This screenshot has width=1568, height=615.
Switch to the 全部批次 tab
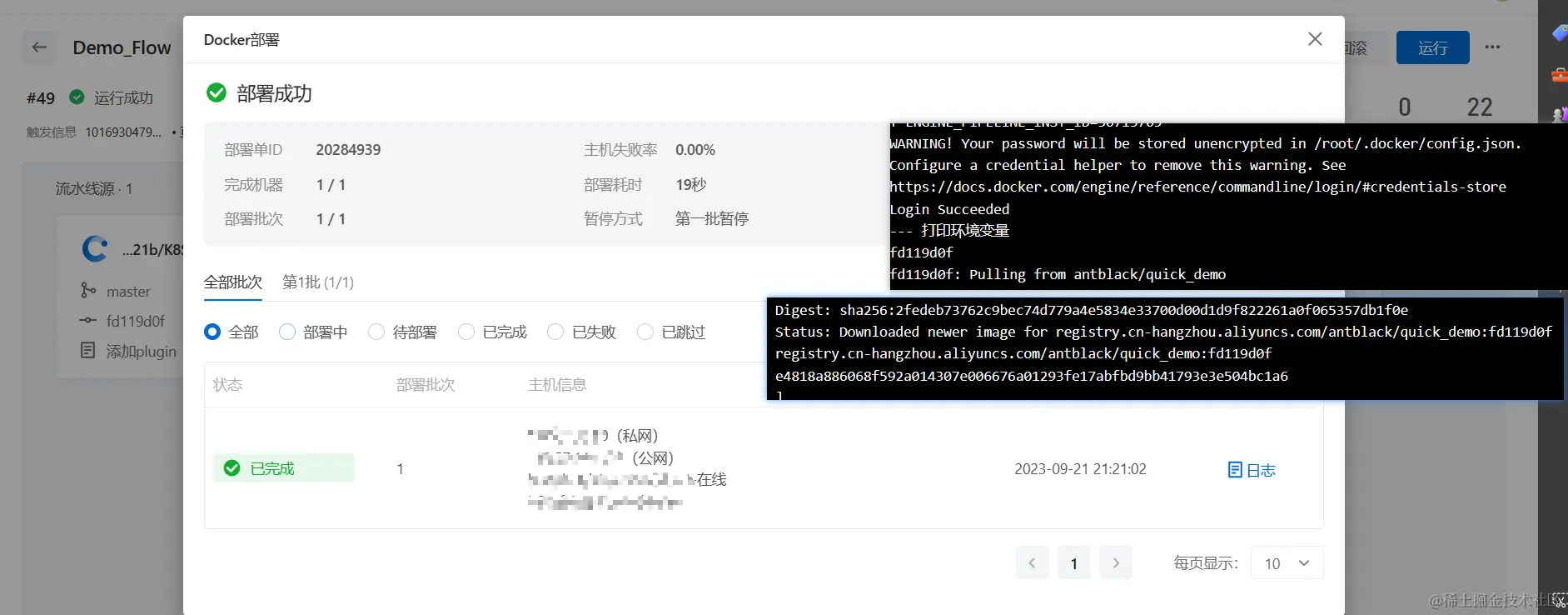(x=233, y=282)
